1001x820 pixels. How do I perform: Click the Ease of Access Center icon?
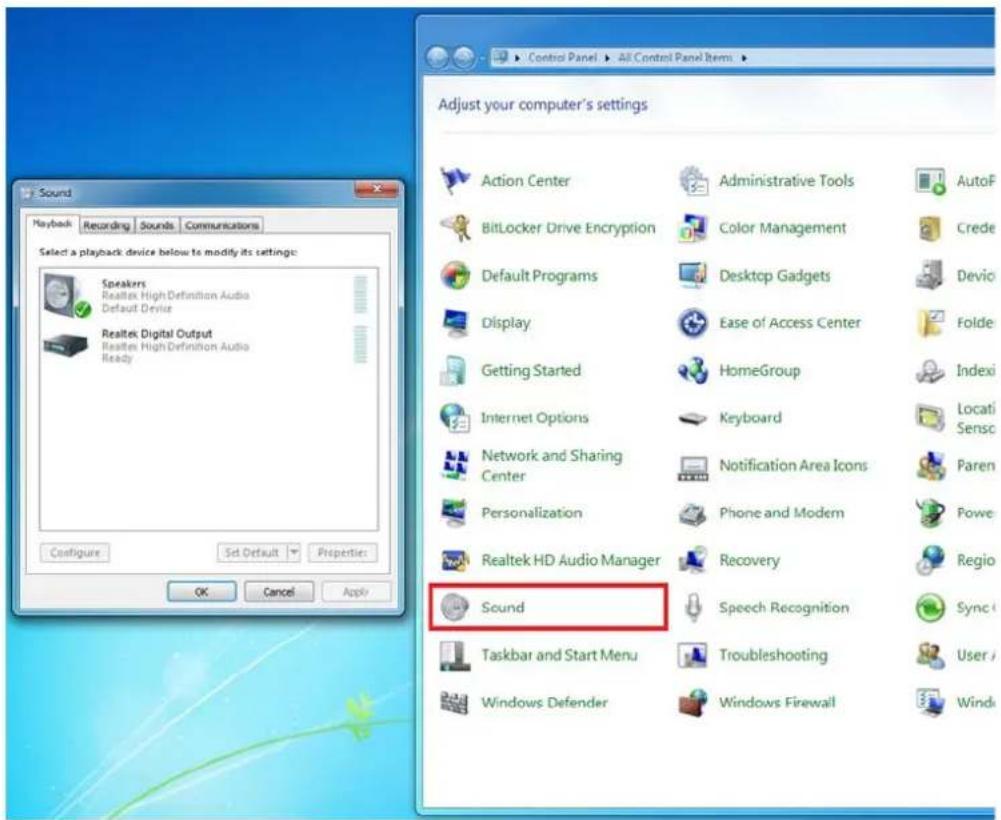click(693, 323)
